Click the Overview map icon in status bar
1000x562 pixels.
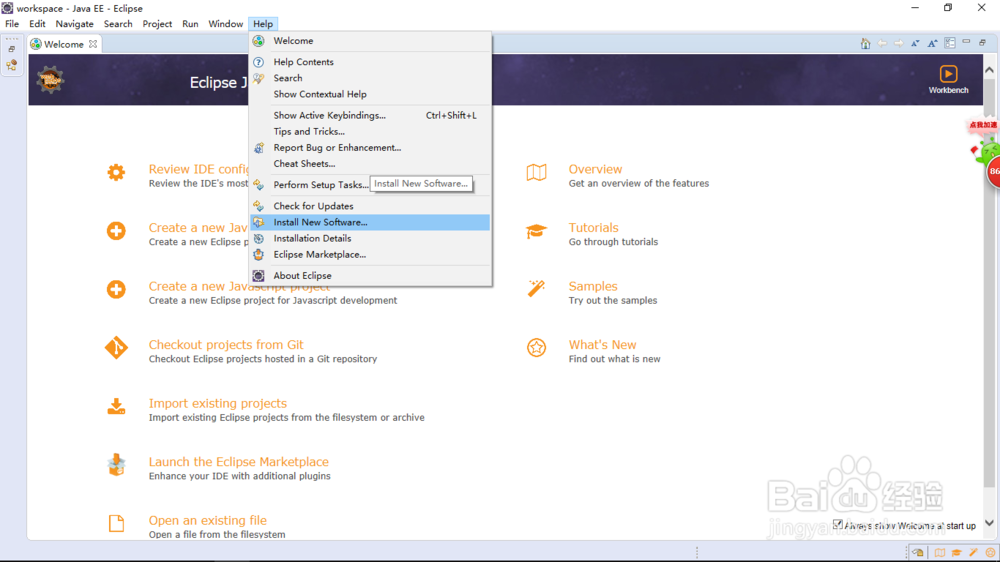click(940, 552)
